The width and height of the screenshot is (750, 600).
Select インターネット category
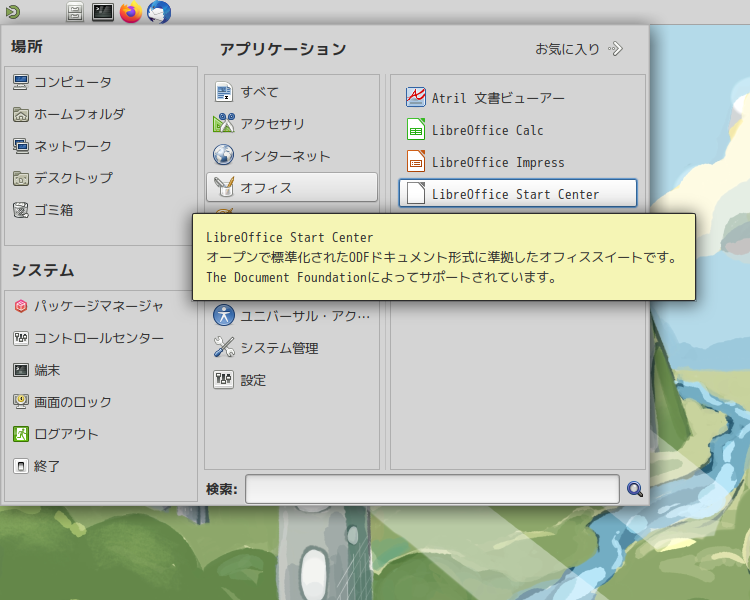pos(292,156)
